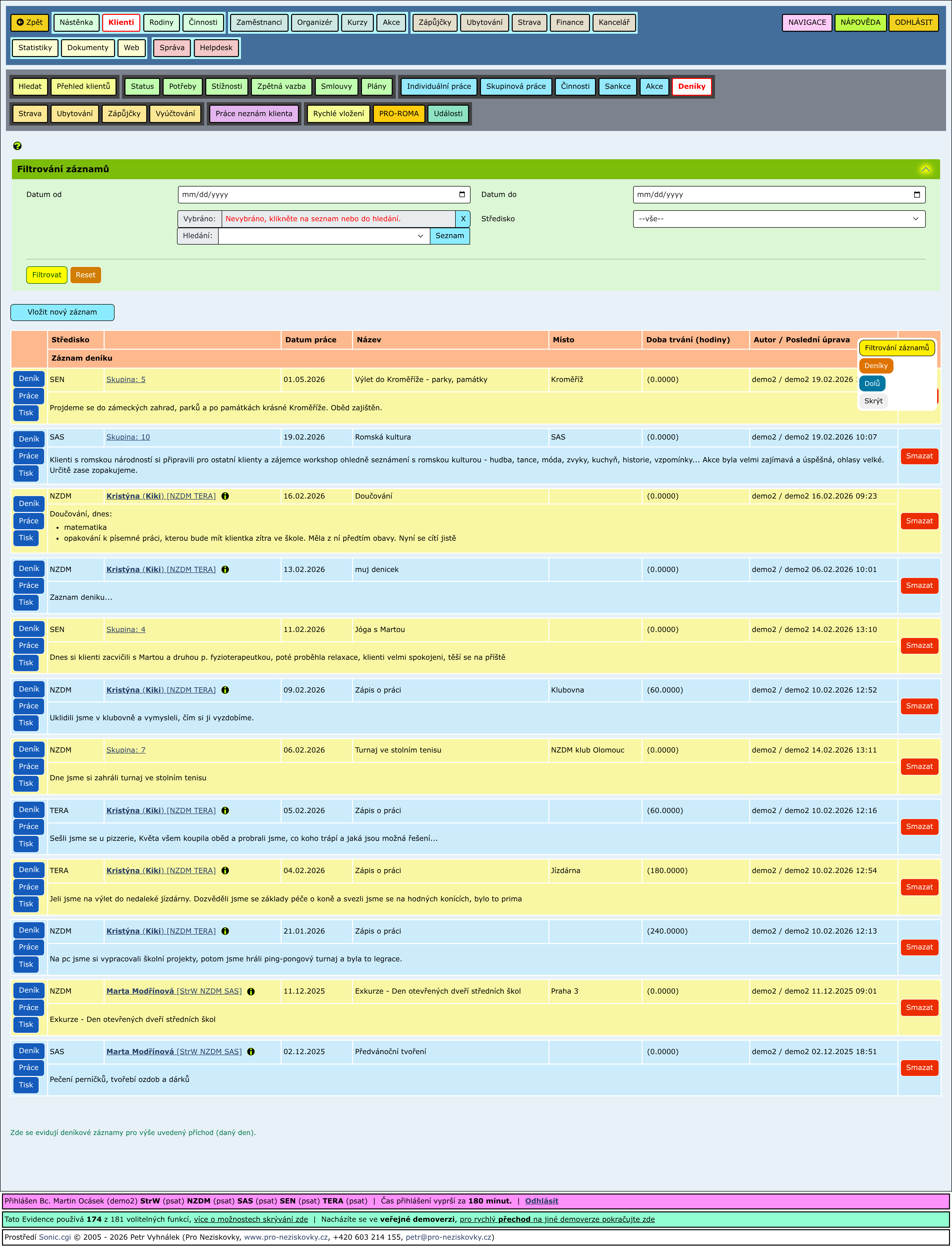Open více o možnostech skrývání link
The image size is (952, 1258).
click(251, 1219)
